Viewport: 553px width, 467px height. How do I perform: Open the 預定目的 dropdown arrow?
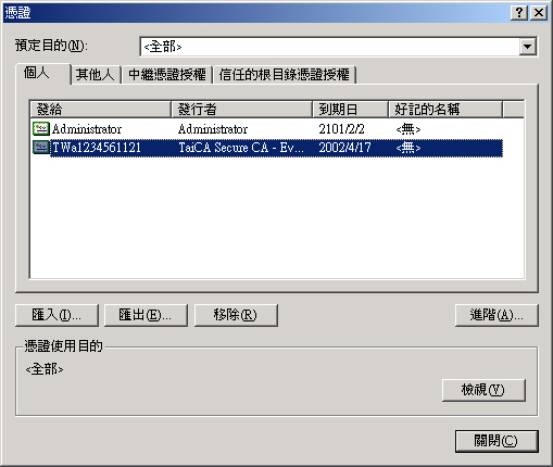[528, 47]
